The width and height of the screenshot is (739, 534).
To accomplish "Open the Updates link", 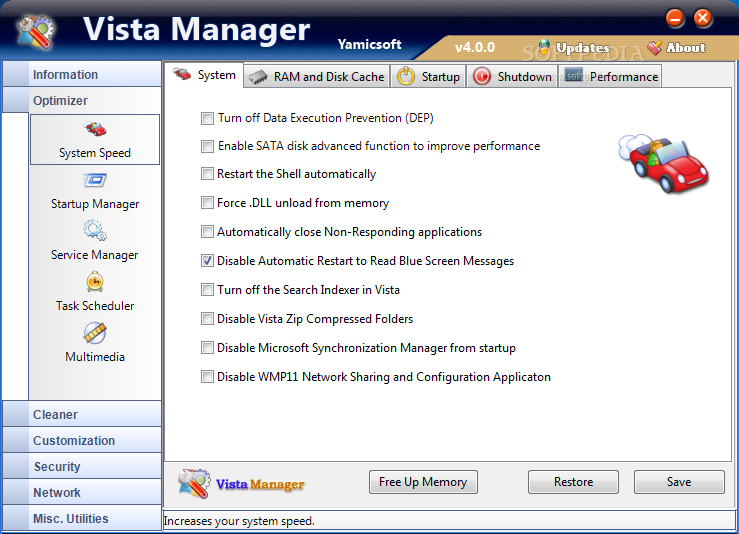I will click(583, 48).
